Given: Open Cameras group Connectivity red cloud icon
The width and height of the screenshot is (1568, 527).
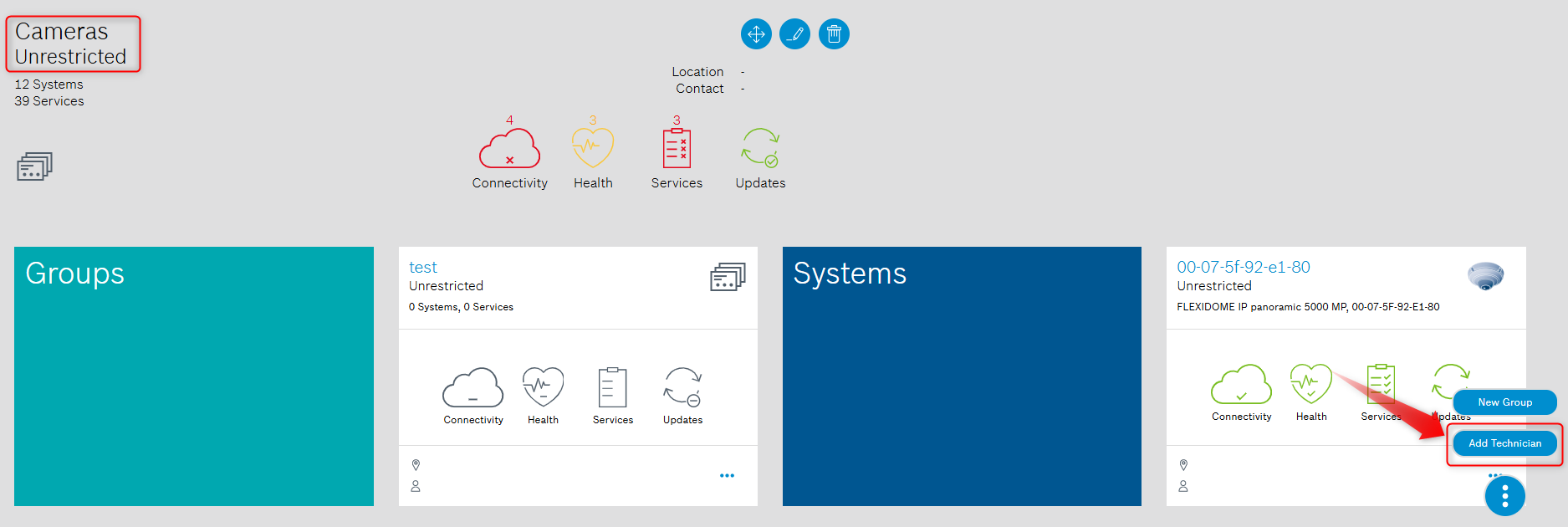Looking at the screenshot, I should tap(509, 148).
